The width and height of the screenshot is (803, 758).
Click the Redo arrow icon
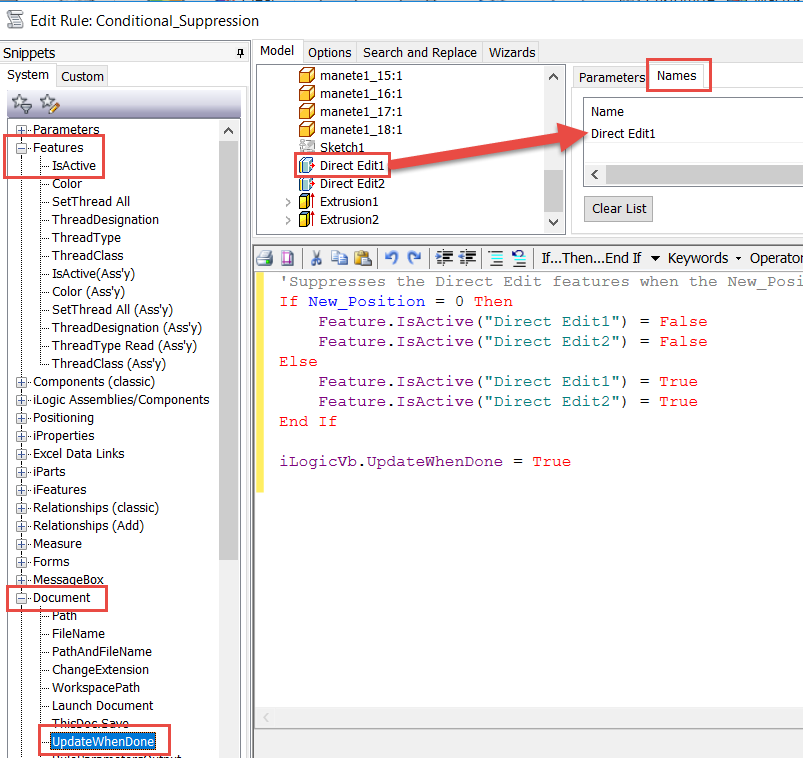coord(414,258)
